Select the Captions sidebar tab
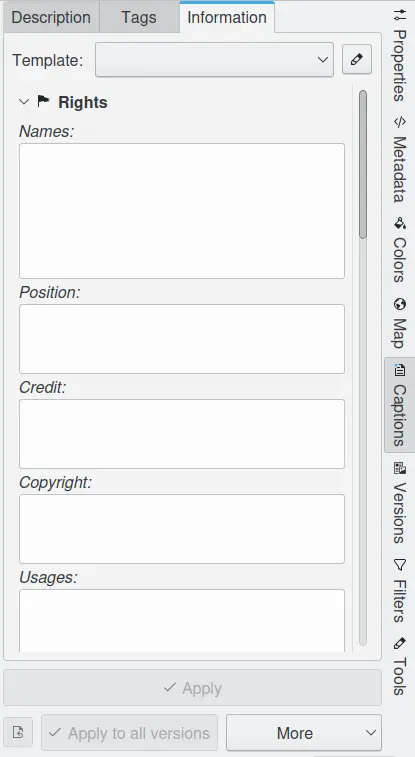The height and width of the screenshot is (757, 415). (x=400, y=405)
